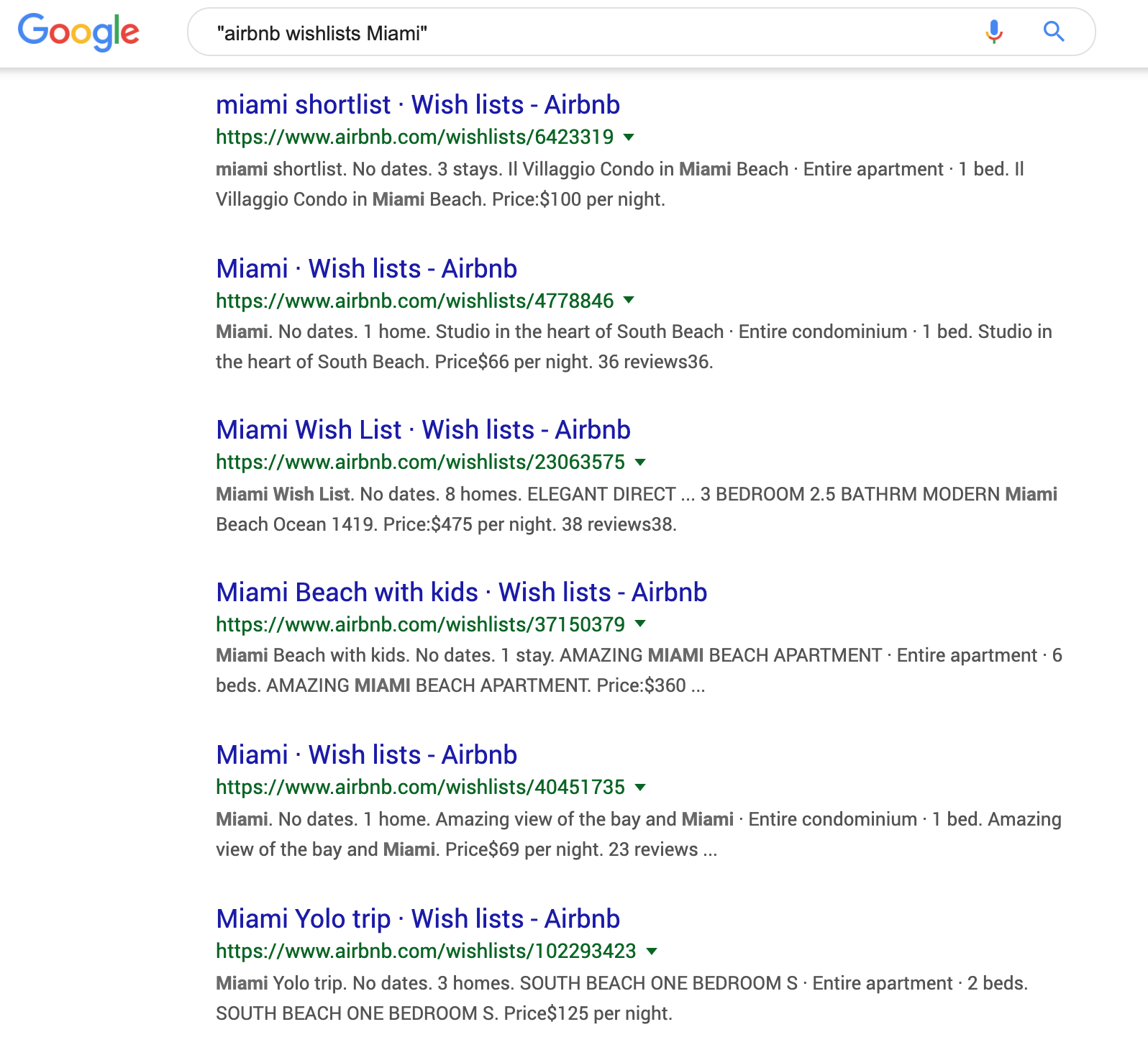Expand dropdown arrow next to wishlists/23063575 URL
Image resolution: width=1148 pixels, height=1050 pixels.
(x=640, y=462)
